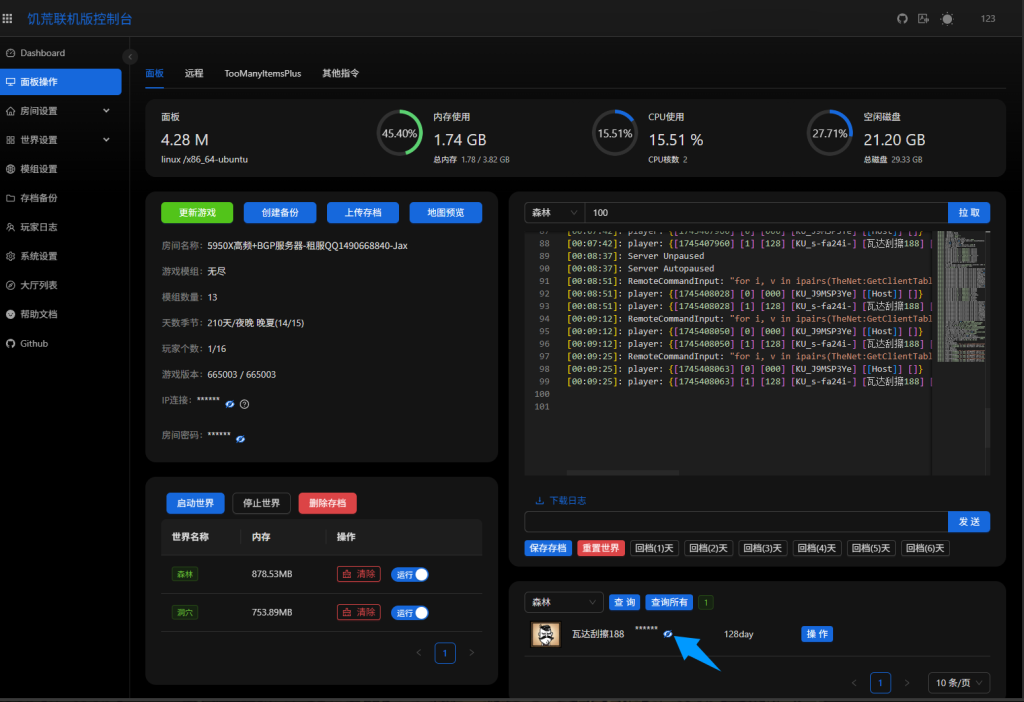This screenshot has height=702, width=1024.
Task: Collapse the sidebar with the arrow handle
Action: coord(130,56)
